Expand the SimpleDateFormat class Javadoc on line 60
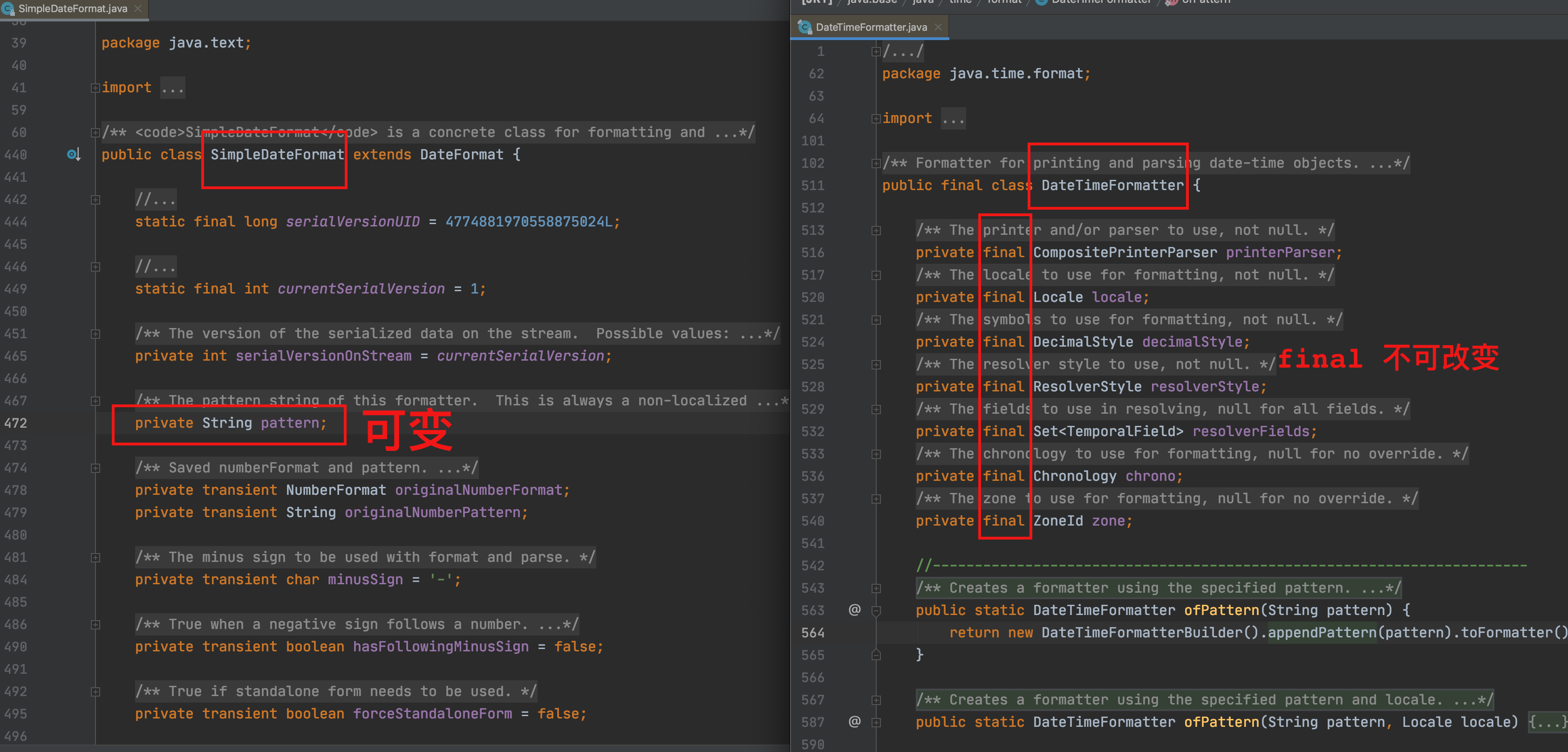This screenshot has height=752, width=1568. 95,132
